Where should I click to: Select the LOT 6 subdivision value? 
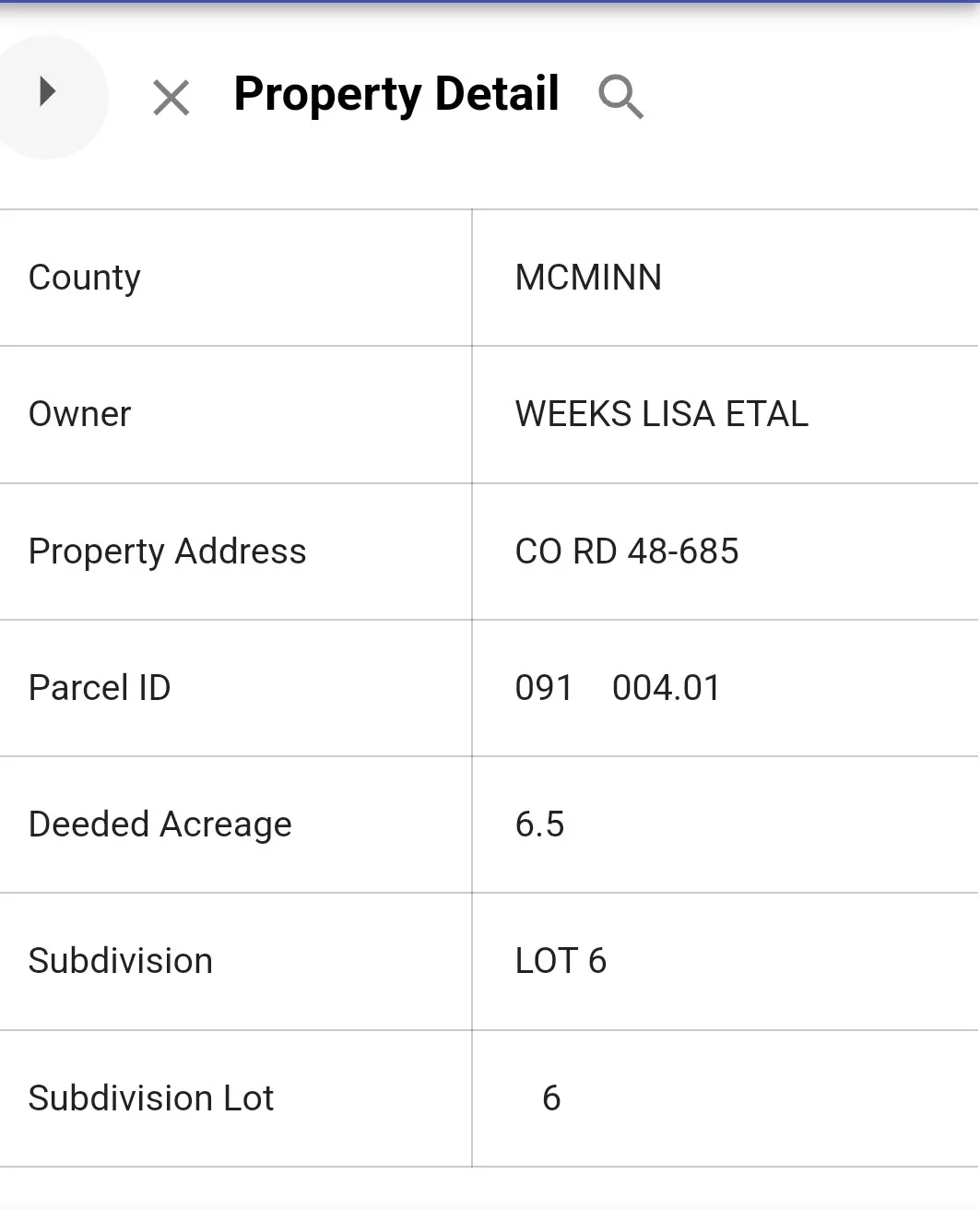tap(561, 961)
